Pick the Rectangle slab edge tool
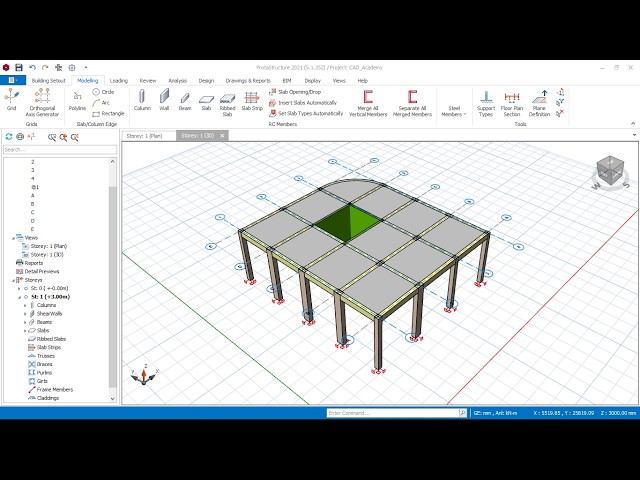Viewport: 640px width, 480px height. pyautogui.click(x=108, y=113)
